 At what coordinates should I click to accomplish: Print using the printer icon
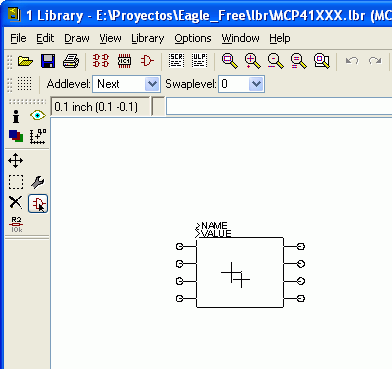[71, 61]
